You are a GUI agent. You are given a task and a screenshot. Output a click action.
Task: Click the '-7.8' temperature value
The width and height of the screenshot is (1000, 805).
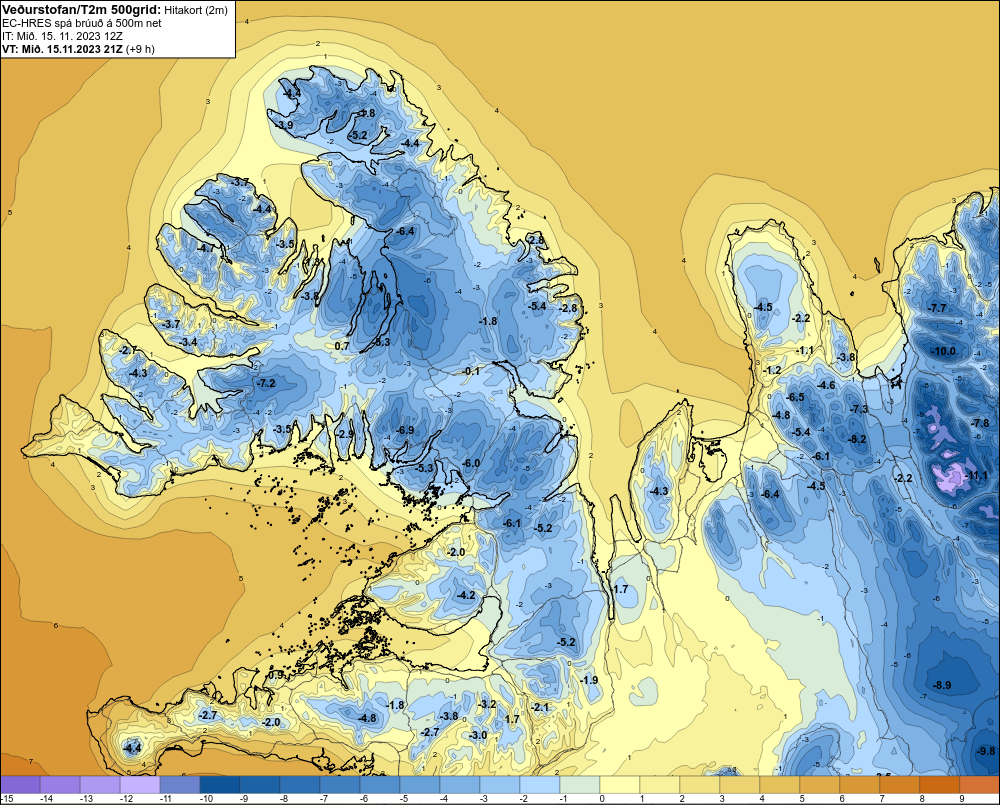click(x=980, y=423)
